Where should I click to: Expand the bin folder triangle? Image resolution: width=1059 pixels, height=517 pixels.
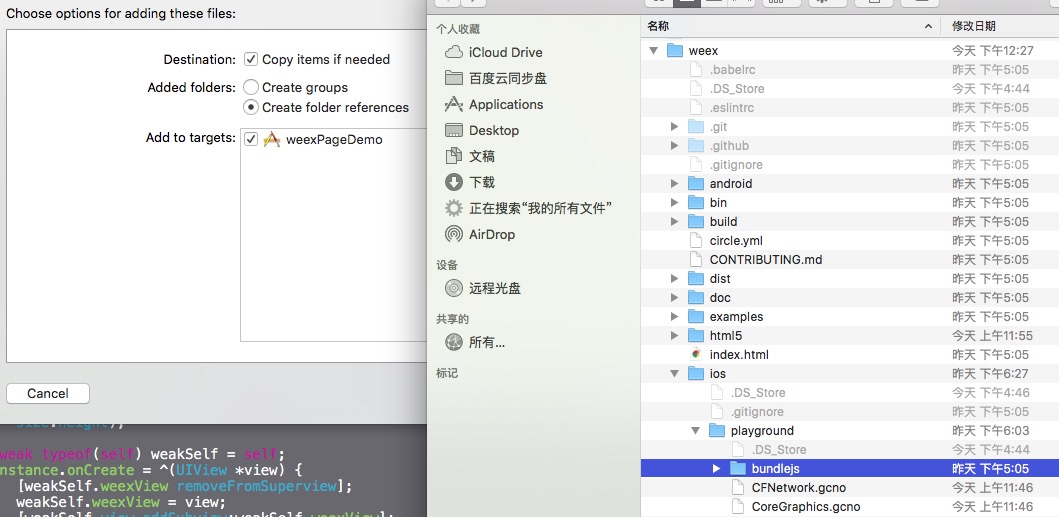674,203
